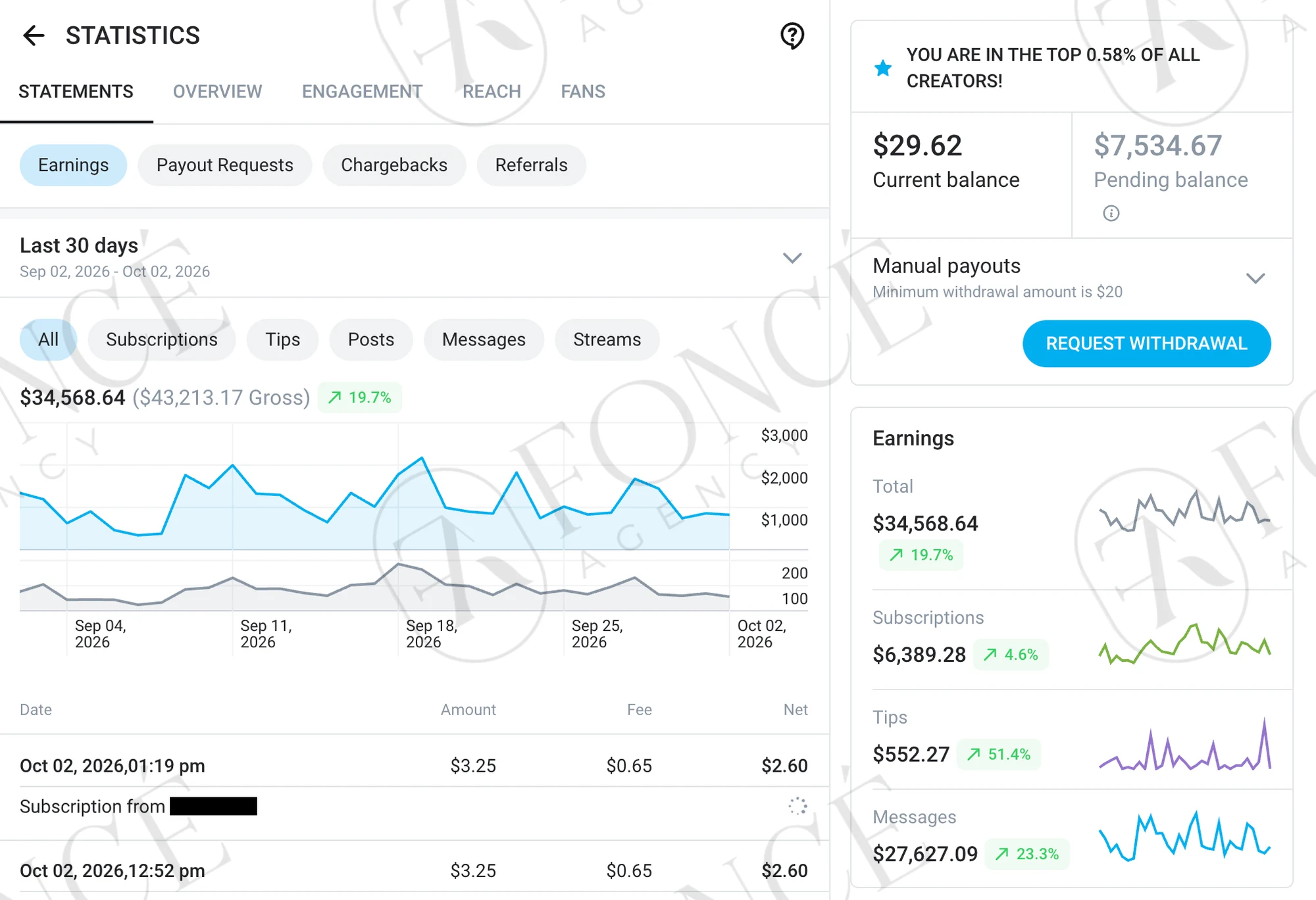Click the Oct 02, 2026, 12:52 pm row
The image size is (1316, 900).
pyautogui.click(x=415, y=870)
